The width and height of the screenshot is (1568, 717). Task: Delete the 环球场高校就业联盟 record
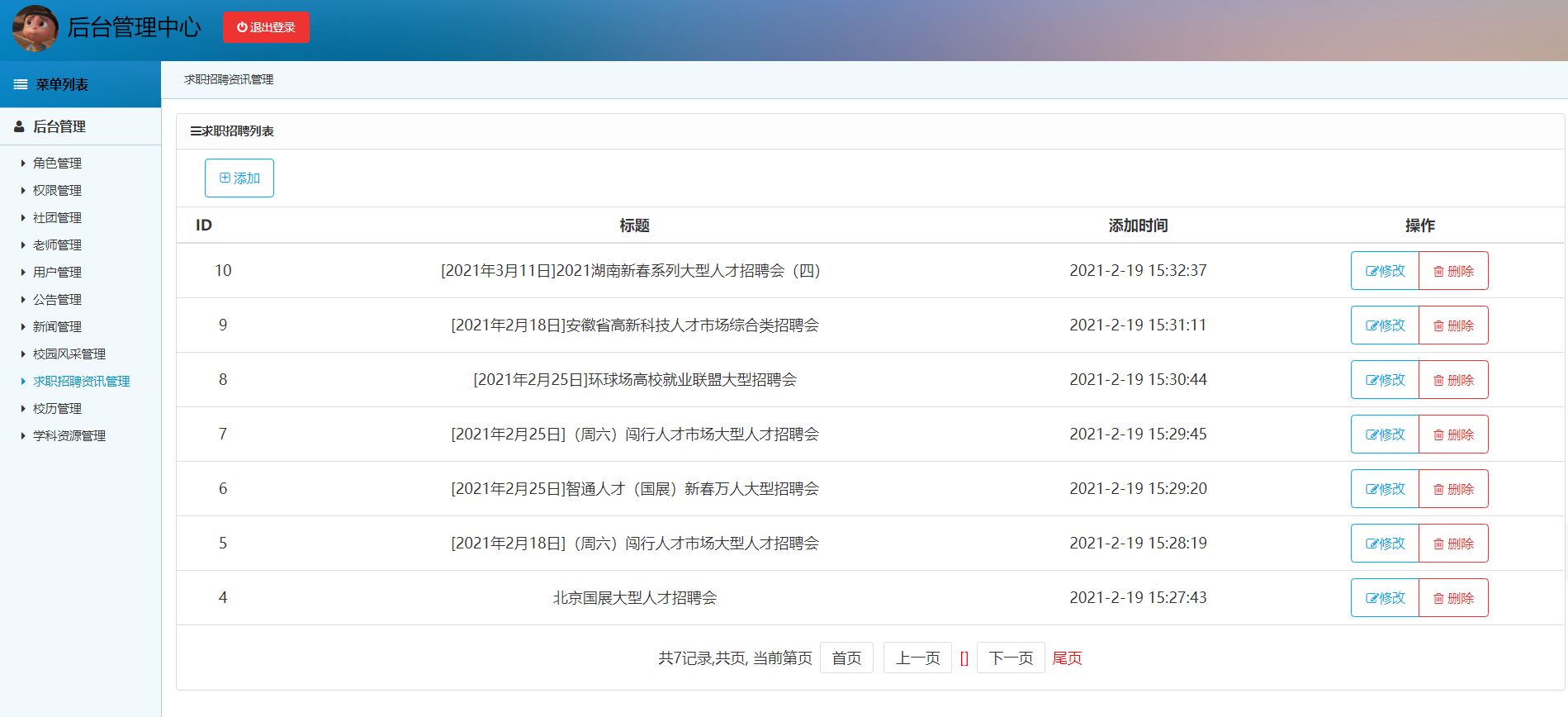pos(1453,380)
